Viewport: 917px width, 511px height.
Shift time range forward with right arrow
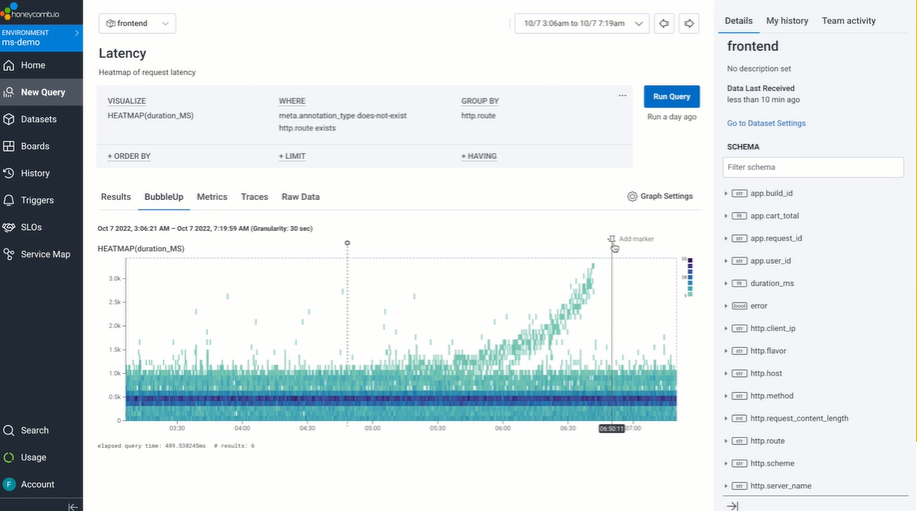[689, 23]
